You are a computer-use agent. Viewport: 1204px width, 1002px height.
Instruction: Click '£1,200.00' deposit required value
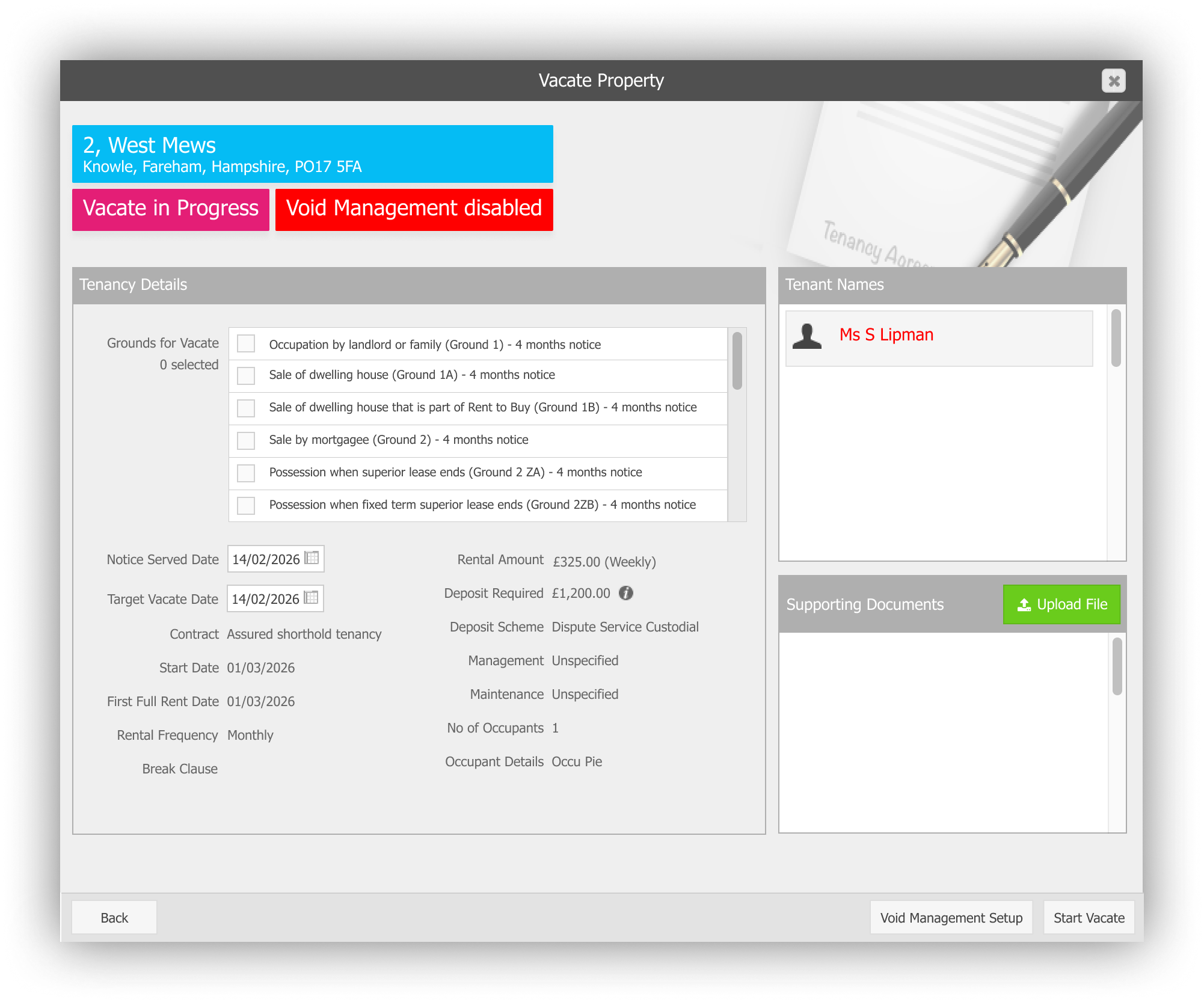581,593
